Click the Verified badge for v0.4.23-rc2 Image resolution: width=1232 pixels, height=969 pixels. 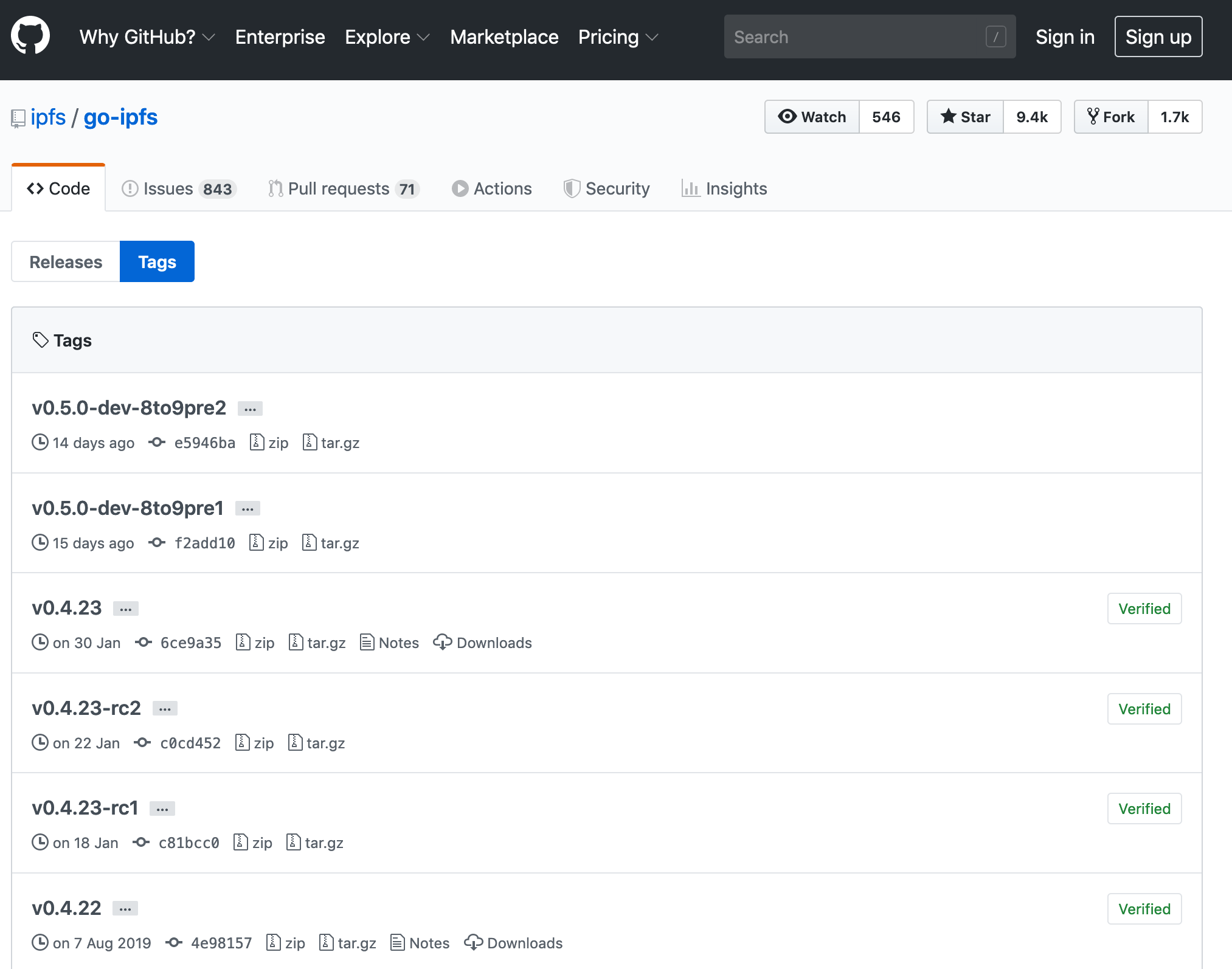(x=1144, y=709)
